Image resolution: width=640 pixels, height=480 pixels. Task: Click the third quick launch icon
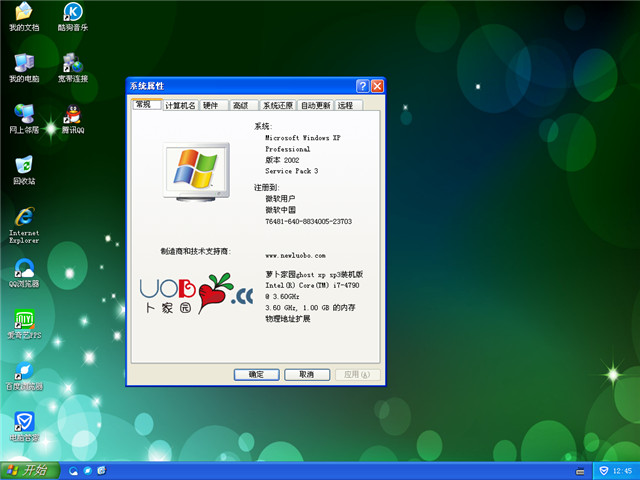(x=102, y=471)
